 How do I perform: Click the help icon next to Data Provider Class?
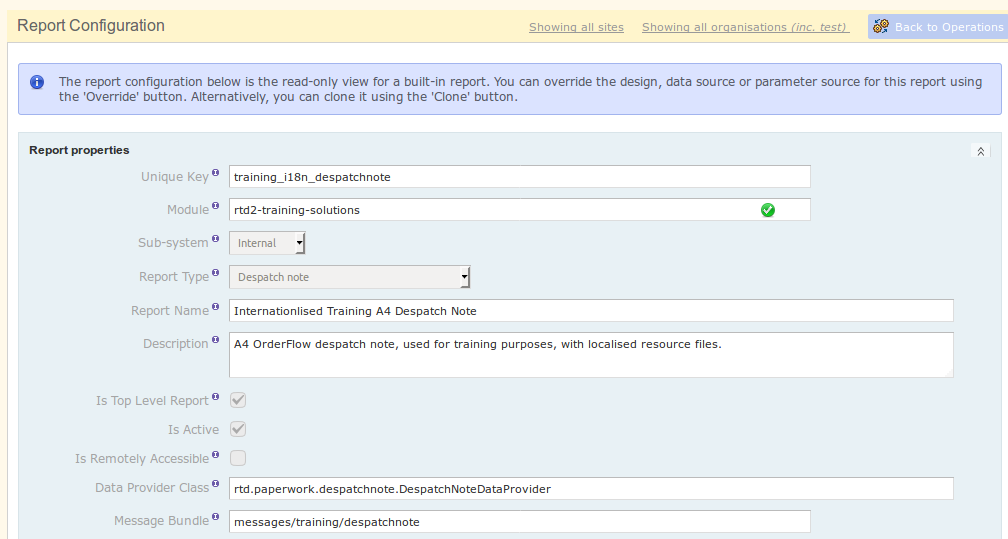coord(215,484)
